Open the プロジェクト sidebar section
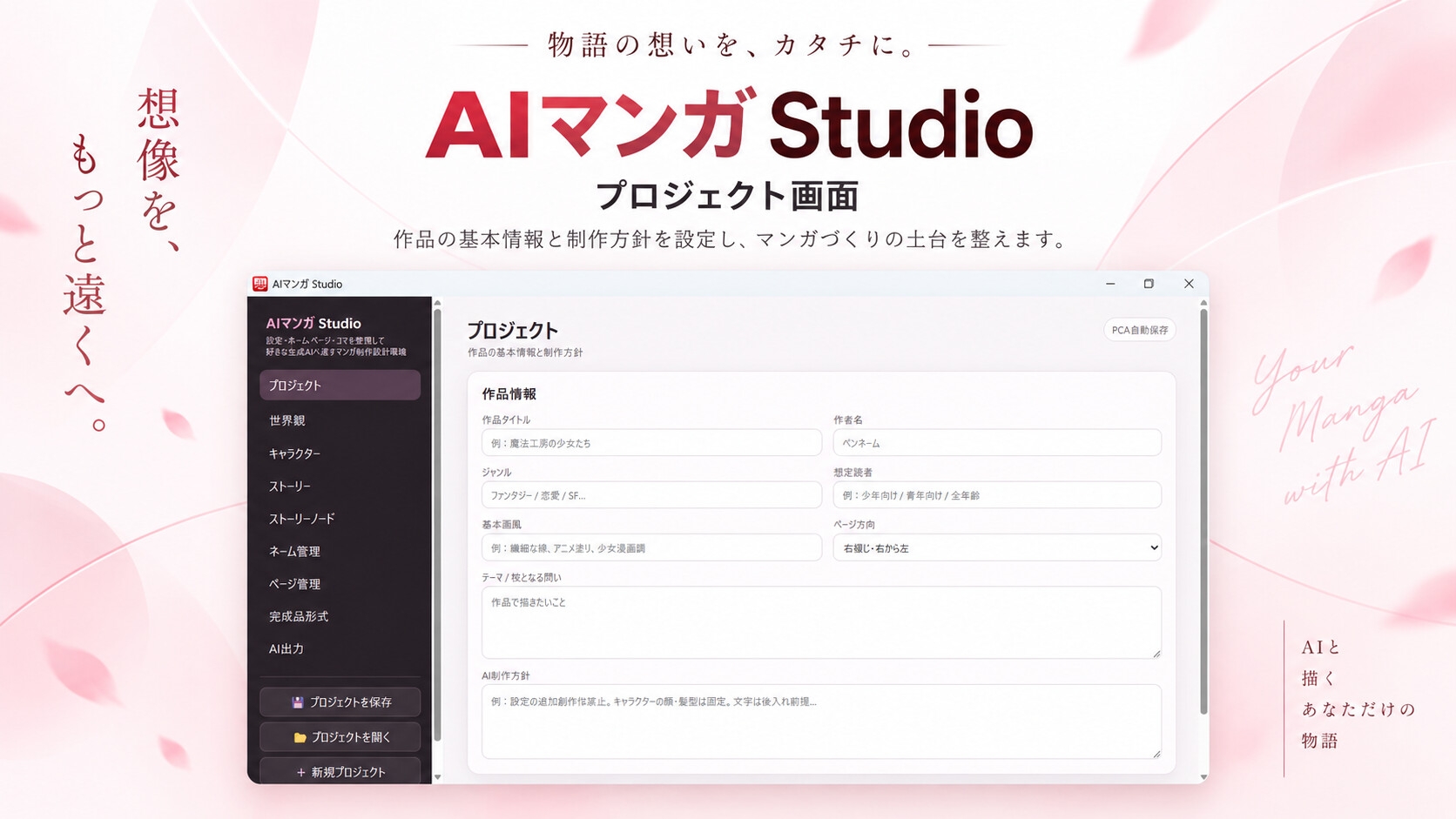1456x819 pixels. tap(340, 385)
